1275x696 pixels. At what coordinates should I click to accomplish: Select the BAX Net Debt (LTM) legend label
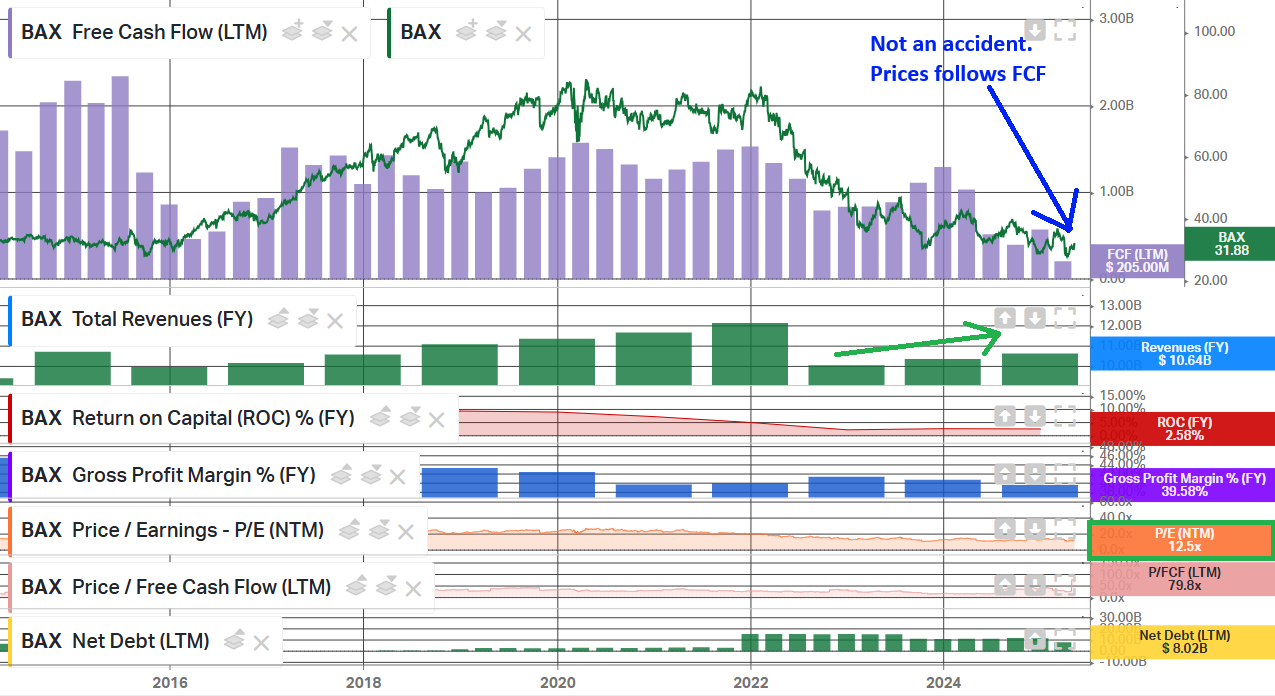point(115,641)
